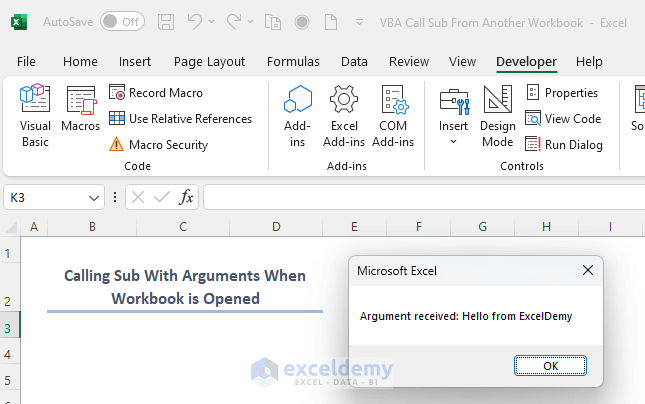Close the Microsoft Excel message box
The width and height of the screenshot is (645, 404).
(588, 270)
